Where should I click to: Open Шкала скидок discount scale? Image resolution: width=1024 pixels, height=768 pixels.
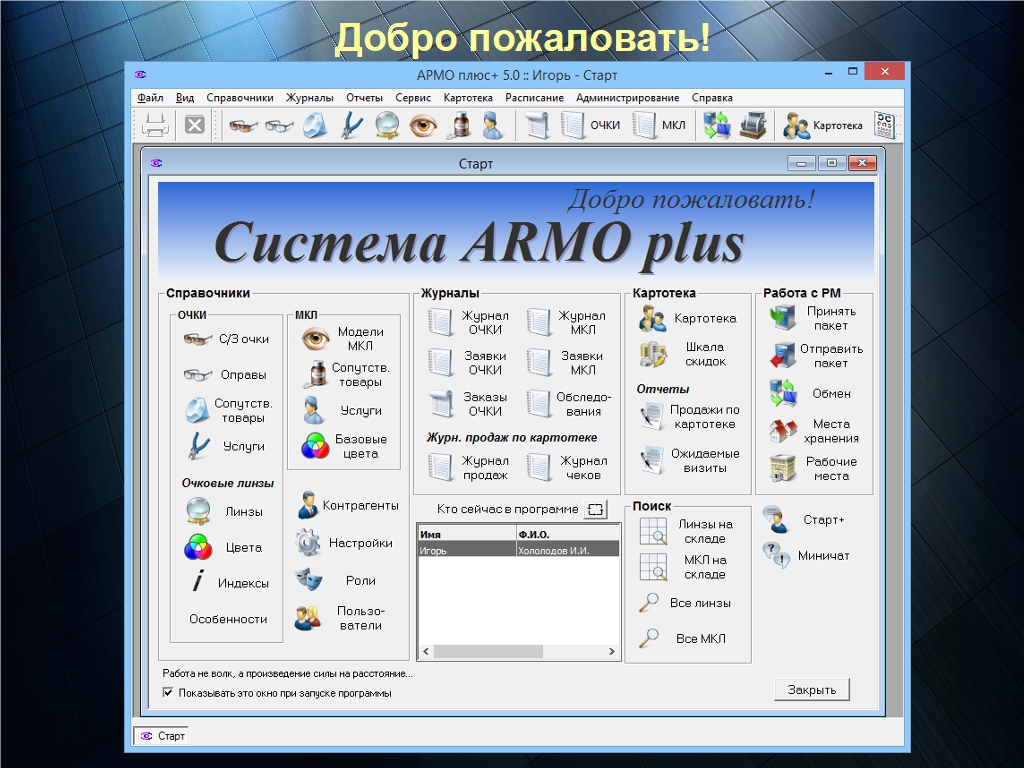pyautogui.click(x=653, y=355)
